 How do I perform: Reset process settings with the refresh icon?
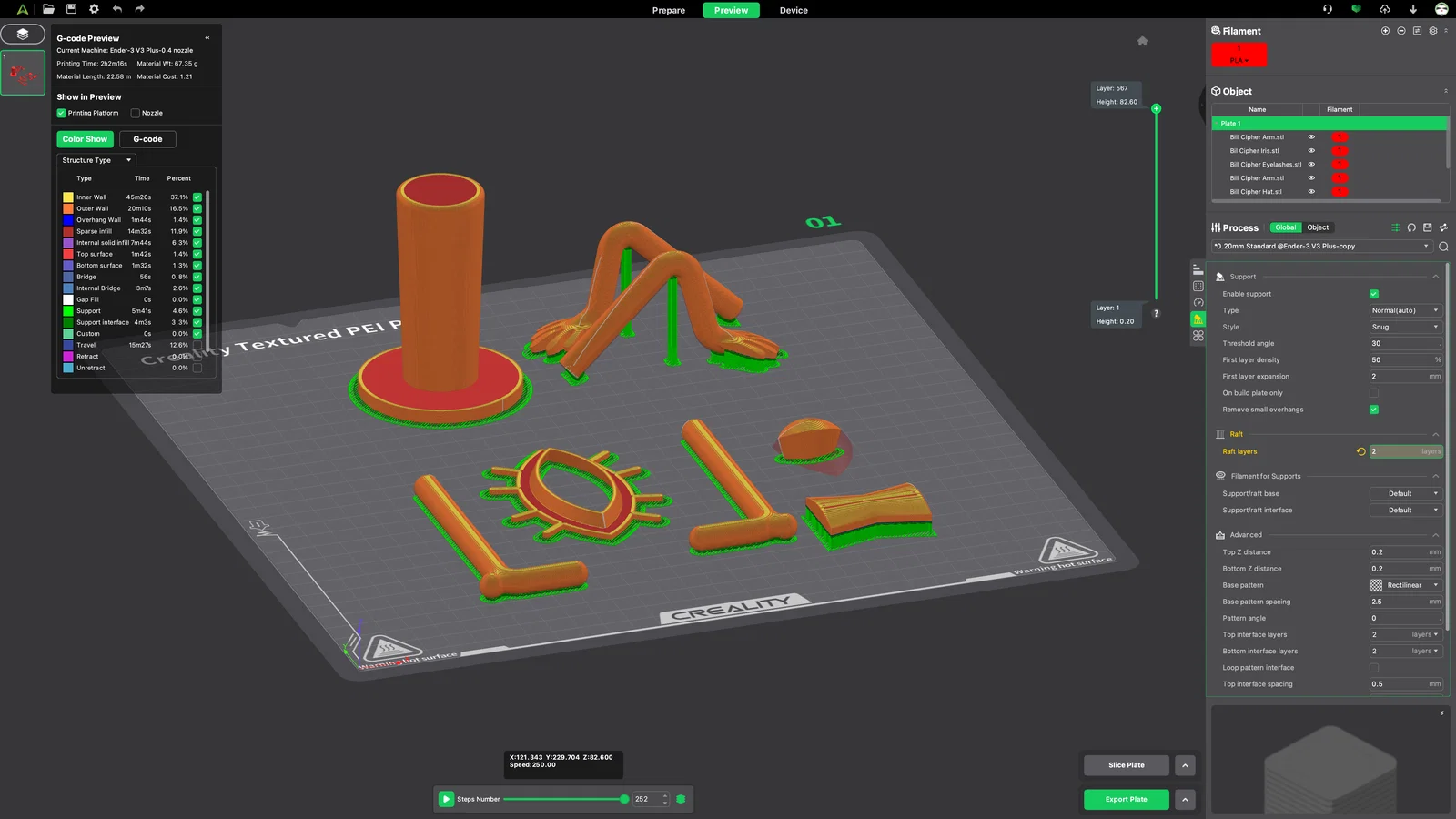coord(1411,227)
